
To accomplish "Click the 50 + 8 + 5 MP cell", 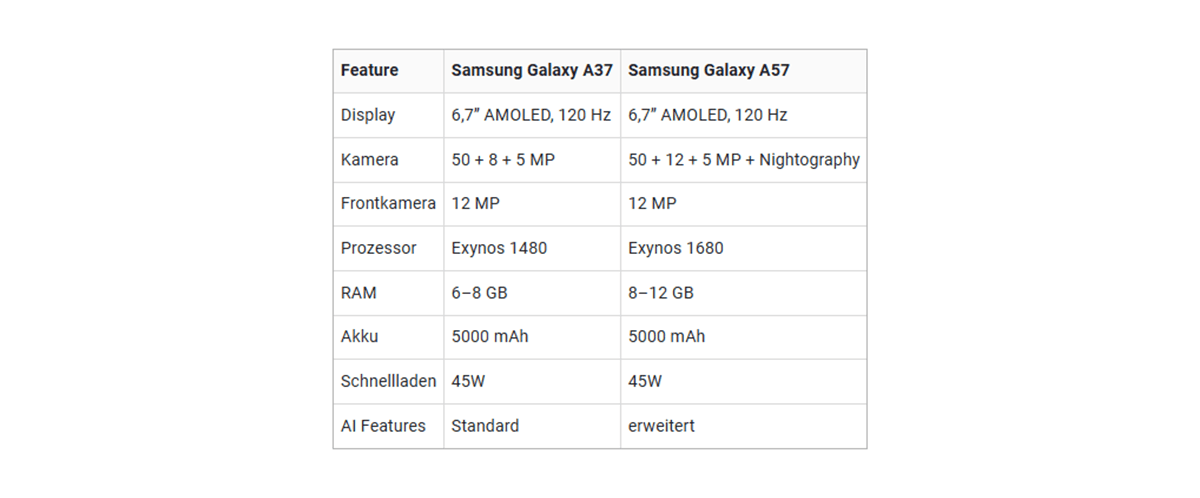I will pos(502,160).
